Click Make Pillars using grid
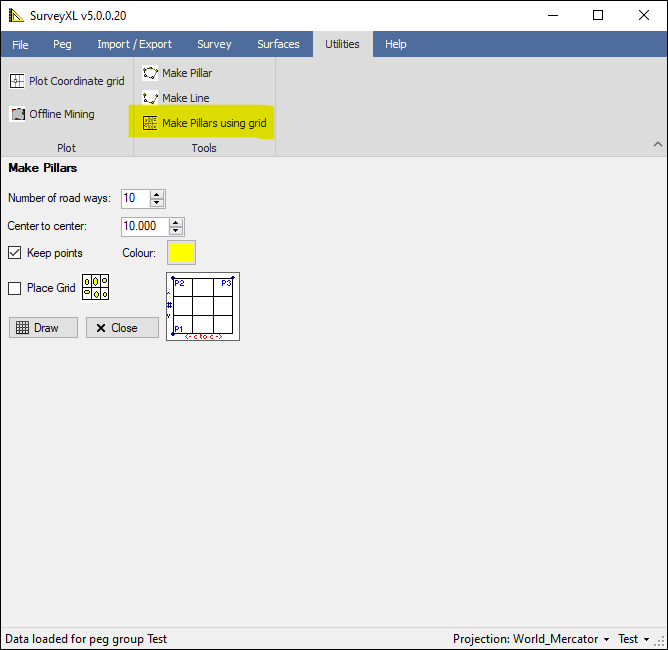 coord(204,123)
